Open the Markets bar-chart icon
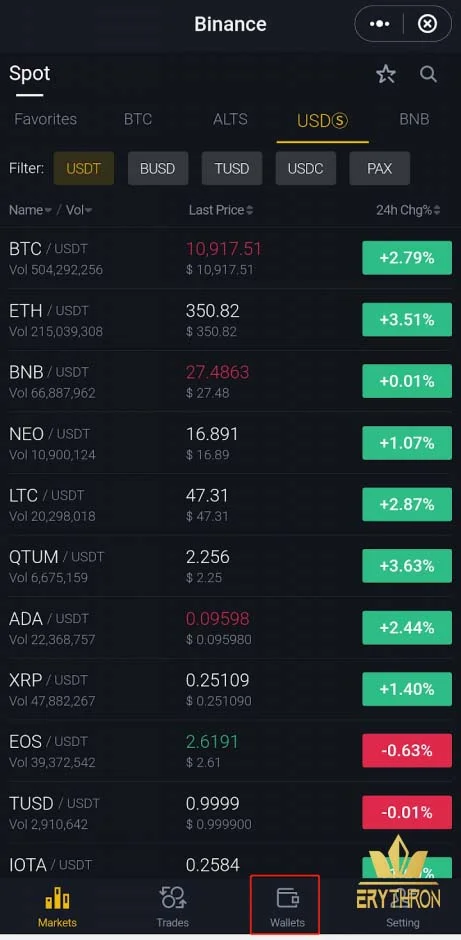461x940 pixels. 58,899
